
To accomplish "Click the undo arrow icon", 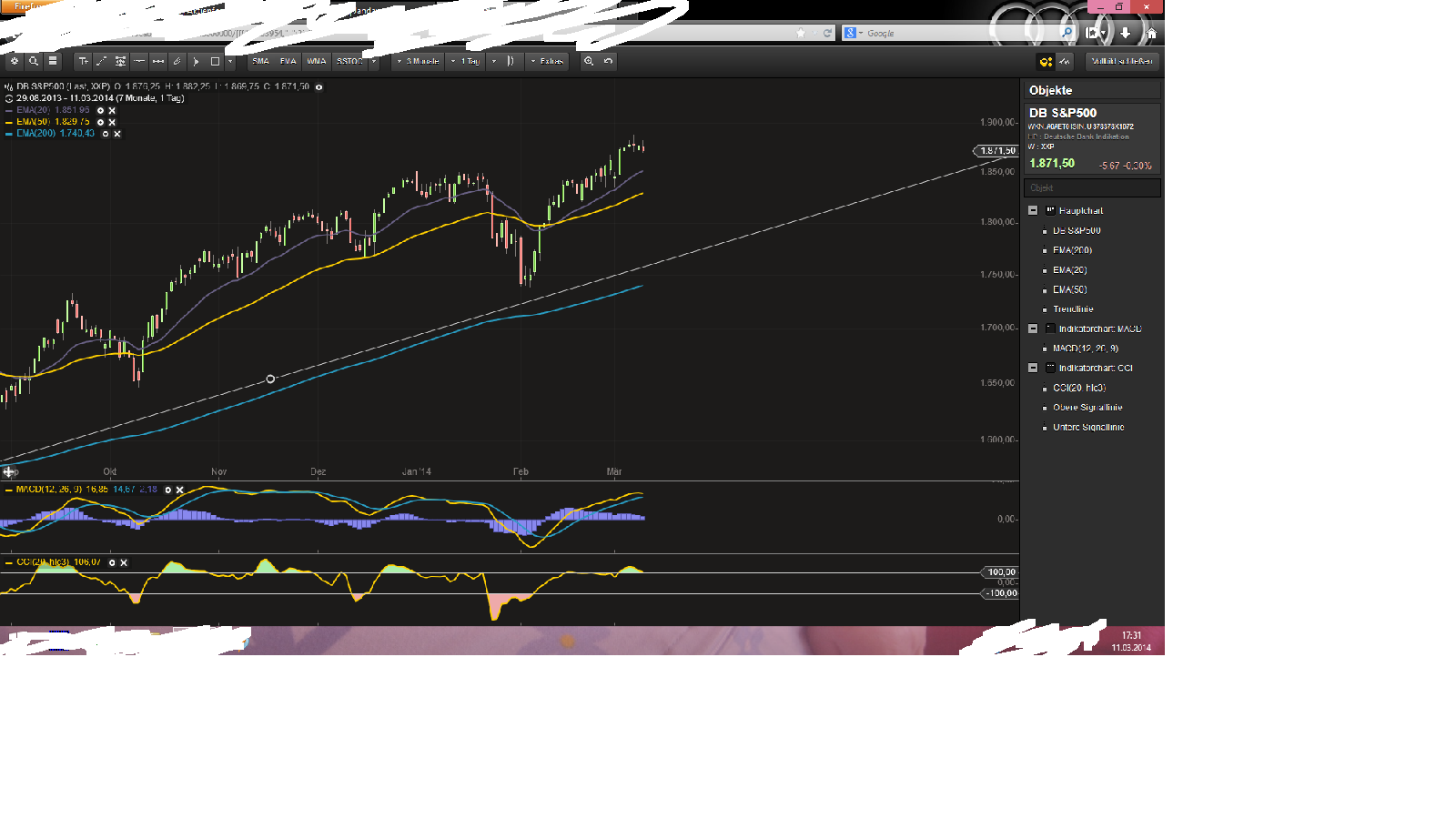I will click(x=608, y=61).
